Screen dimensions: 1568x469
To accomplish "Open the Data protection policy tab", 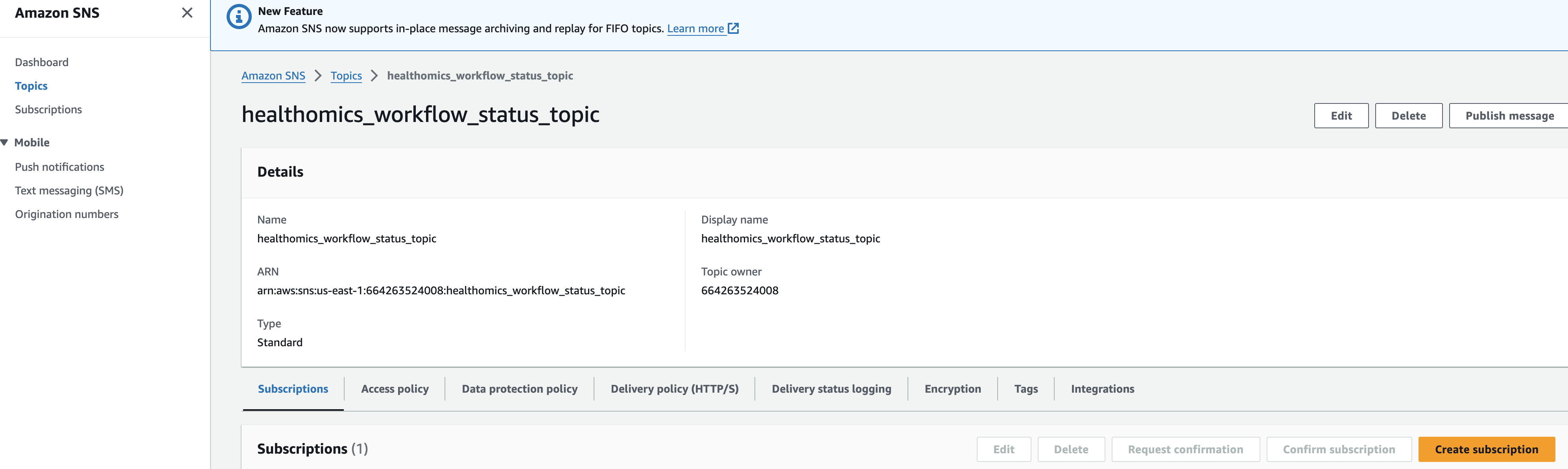I will [x=520, y=389].
